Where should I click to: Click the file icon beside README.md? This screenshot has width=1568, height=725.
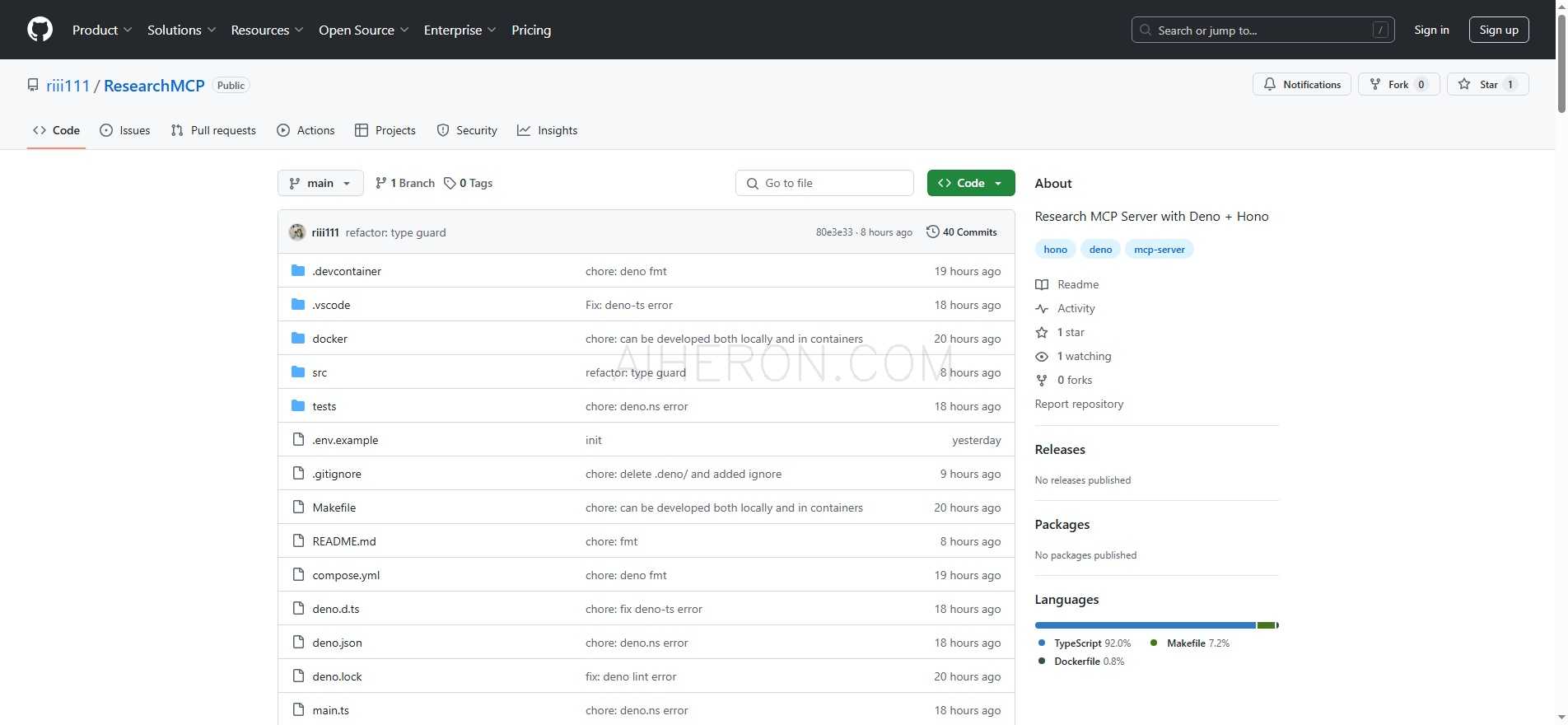pos(298,541)
